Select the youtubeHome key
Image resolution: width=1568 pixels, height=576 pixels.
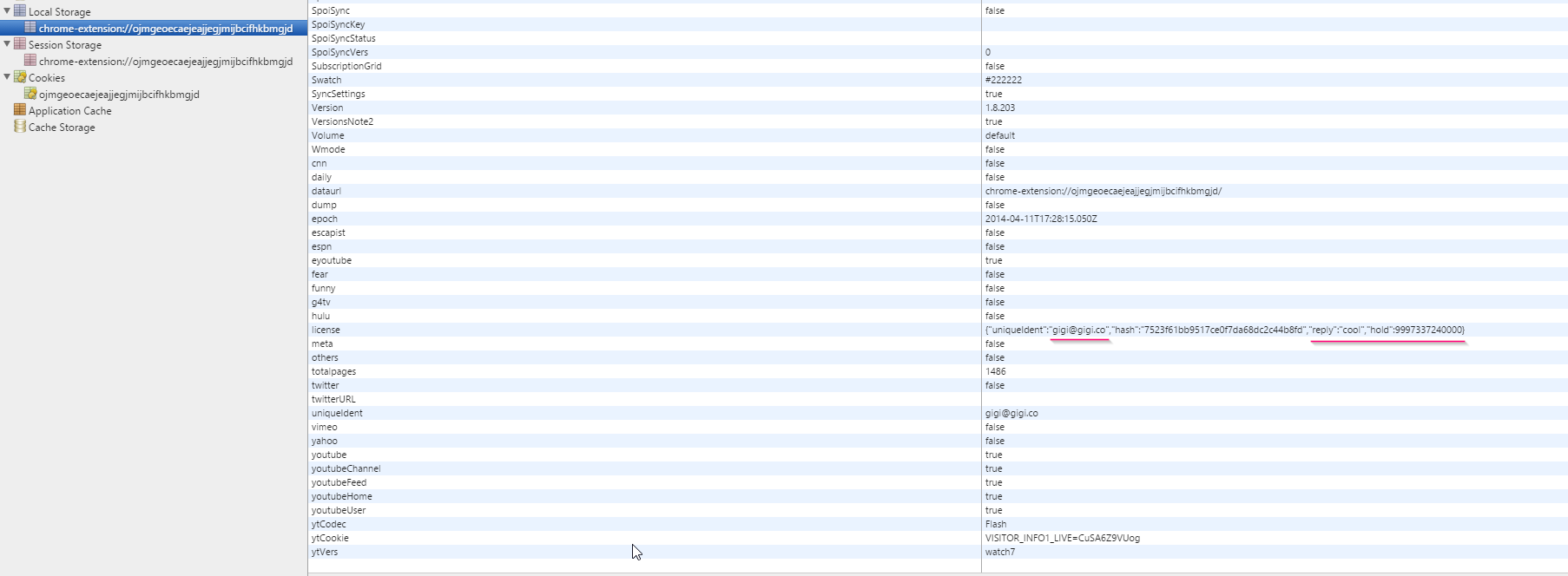[341, 496]
